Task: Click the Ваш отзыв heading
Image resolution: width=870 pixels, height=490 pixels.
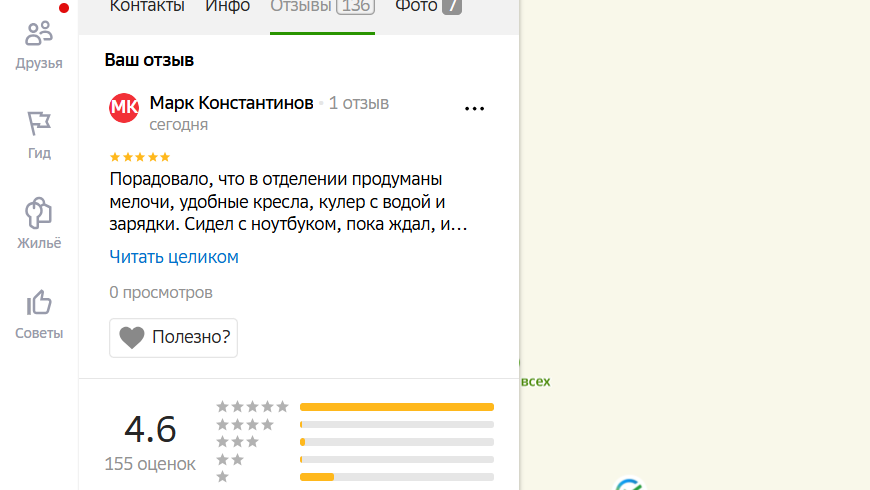Action: 149,60
